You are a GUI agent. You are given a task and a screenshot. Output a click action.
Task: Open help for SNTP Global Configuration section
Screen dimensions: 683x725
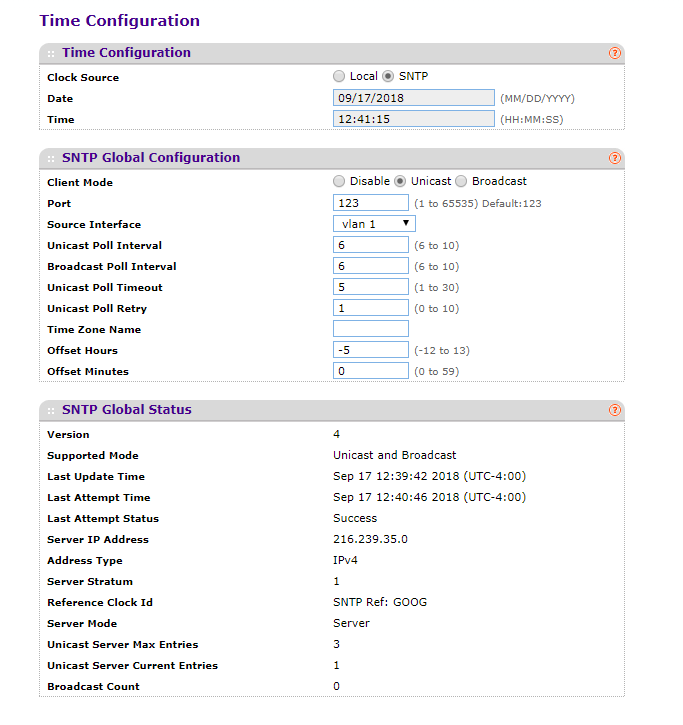point(615,158)
